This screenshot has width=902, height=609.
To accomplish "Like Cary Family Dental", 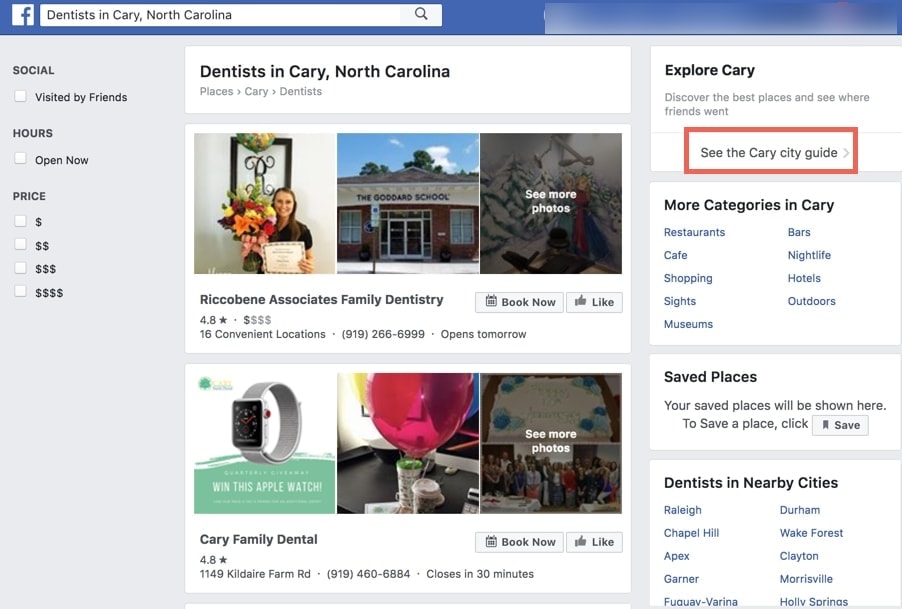I will pyautogui.click(x=594, y=542).
